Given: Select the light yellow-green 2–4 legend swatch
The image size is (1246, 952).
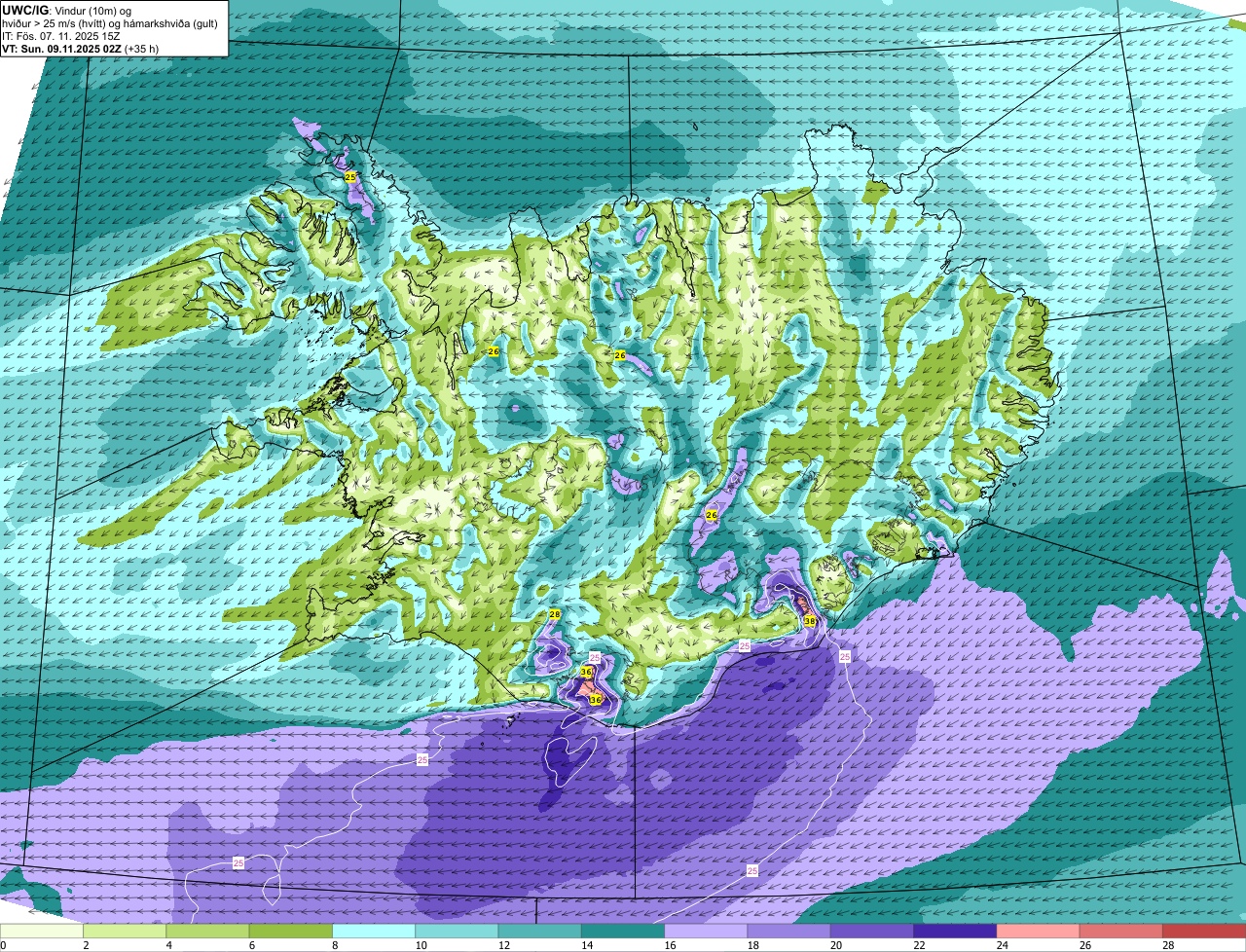Looking at the screenshot, I should [126, 932].
